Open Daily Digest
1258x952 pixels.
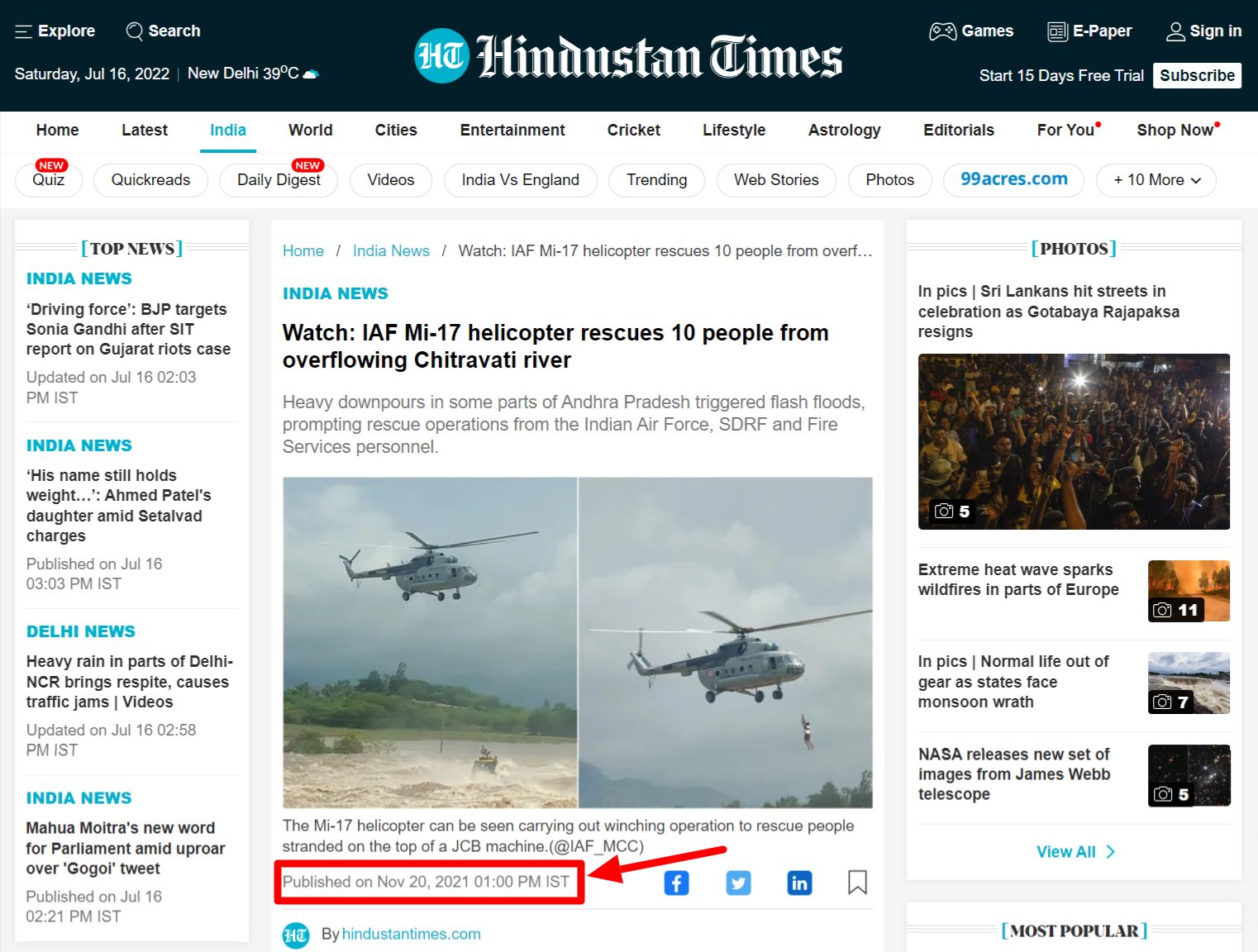(279, 180)
